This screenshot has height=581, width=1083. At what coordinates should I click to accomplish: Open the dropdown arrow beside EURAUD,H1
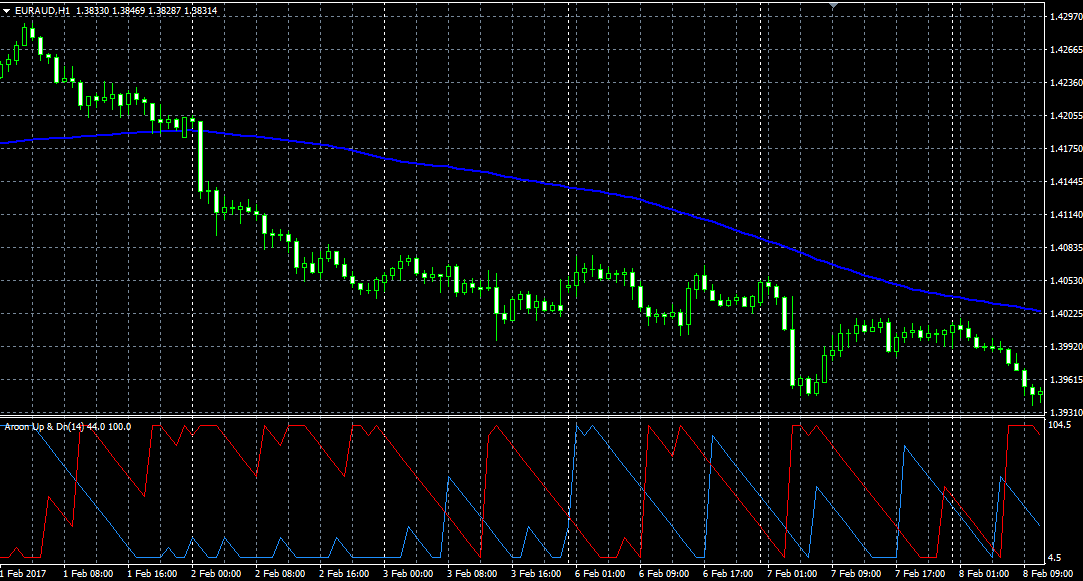click(6, 10)
